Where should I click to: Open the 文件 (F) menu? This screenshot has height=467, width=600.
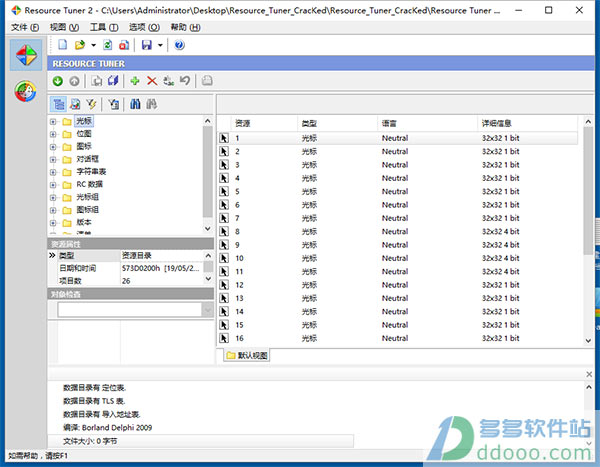pyautogui.click(x=25, y=27)
